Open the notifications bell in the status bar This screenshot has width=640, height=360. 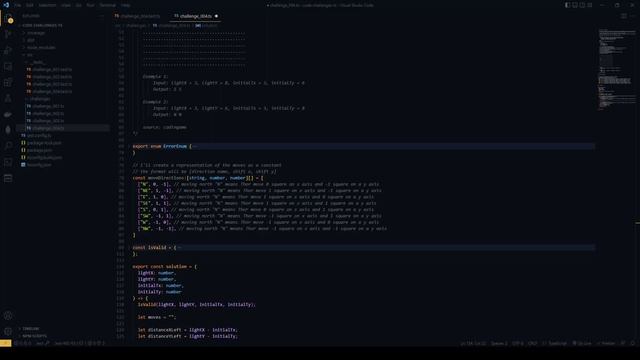(633, 343)
